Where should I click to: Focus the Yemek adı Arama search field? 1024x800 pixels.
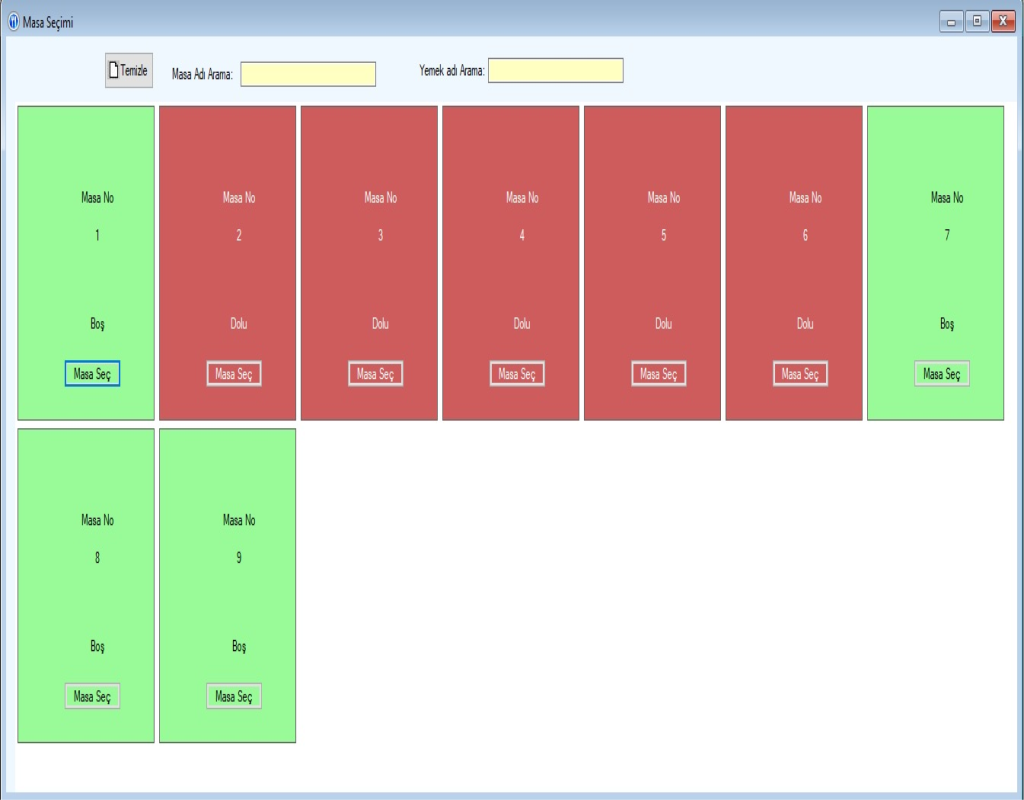(555, 70)
